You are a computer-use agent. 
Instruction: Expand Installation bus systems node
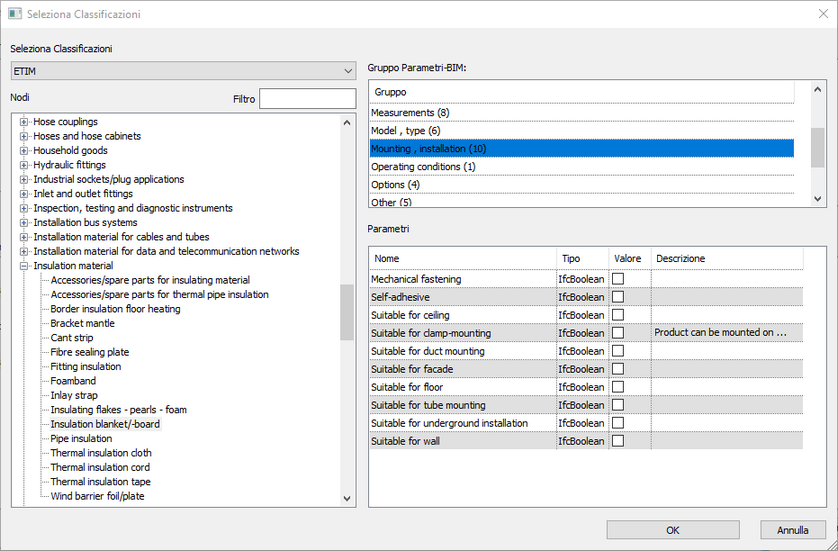pos(24,223)
